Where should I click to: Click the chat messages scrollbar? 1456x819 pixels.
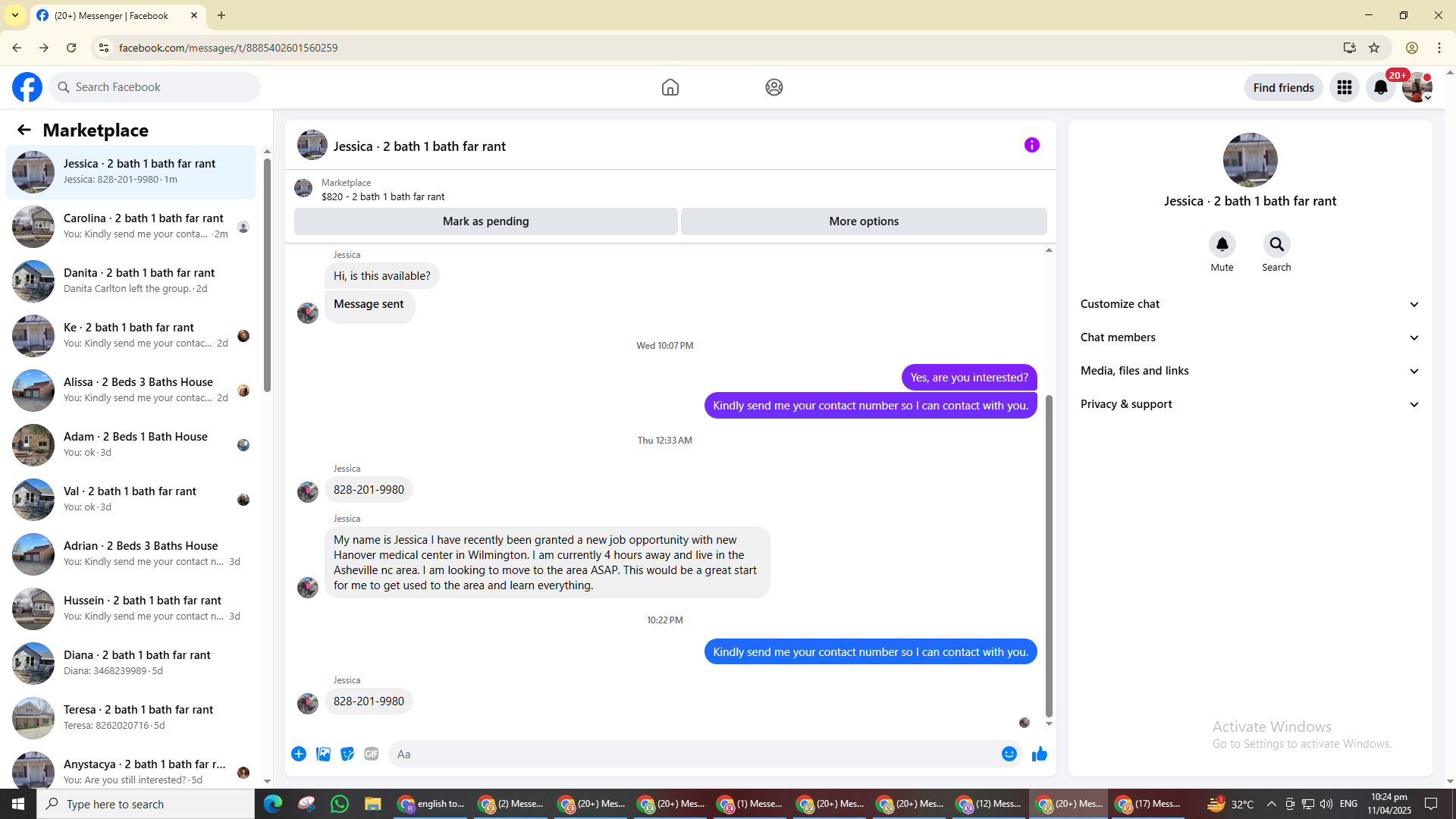1050,556
